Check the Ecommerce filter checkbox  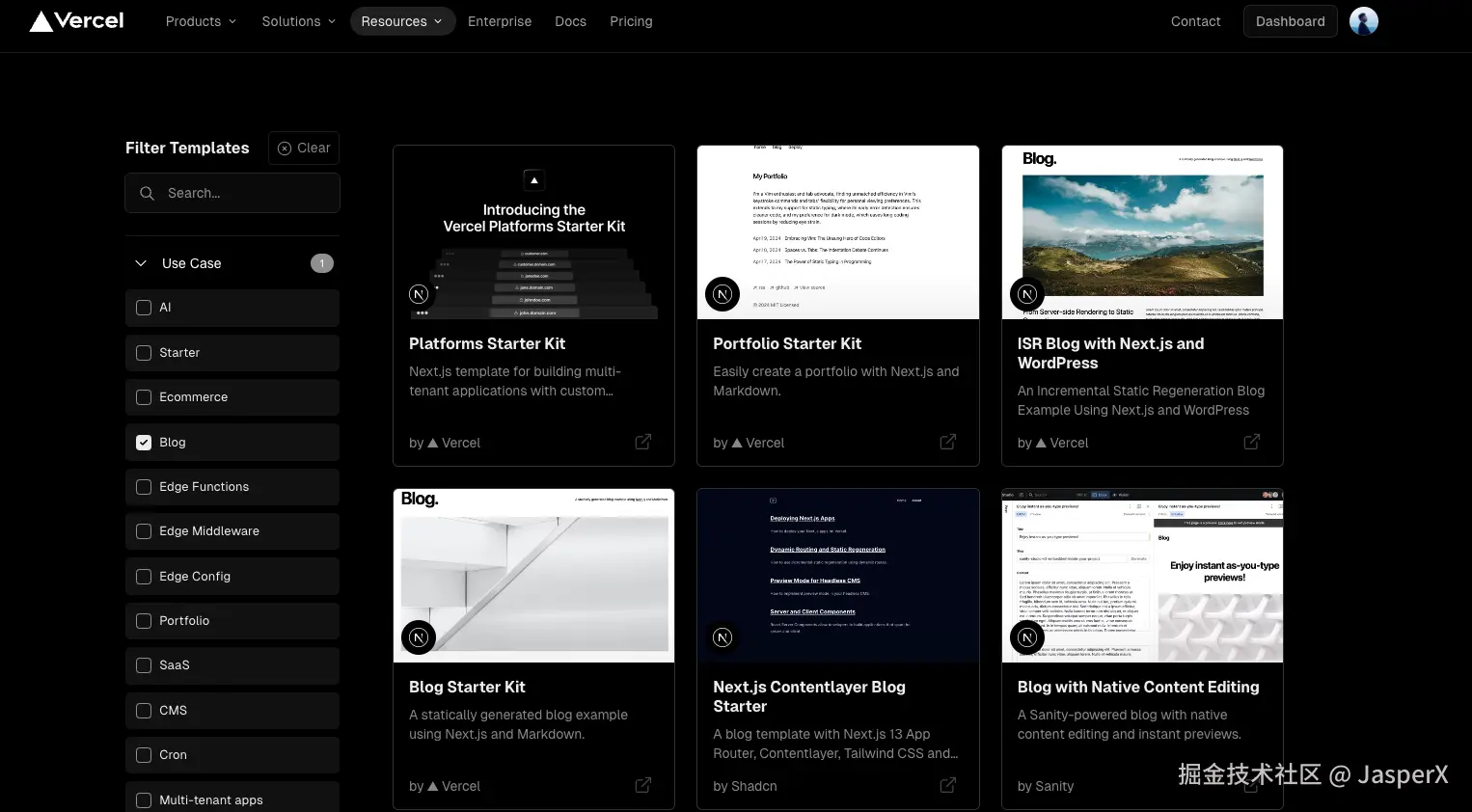pos(144,397)
